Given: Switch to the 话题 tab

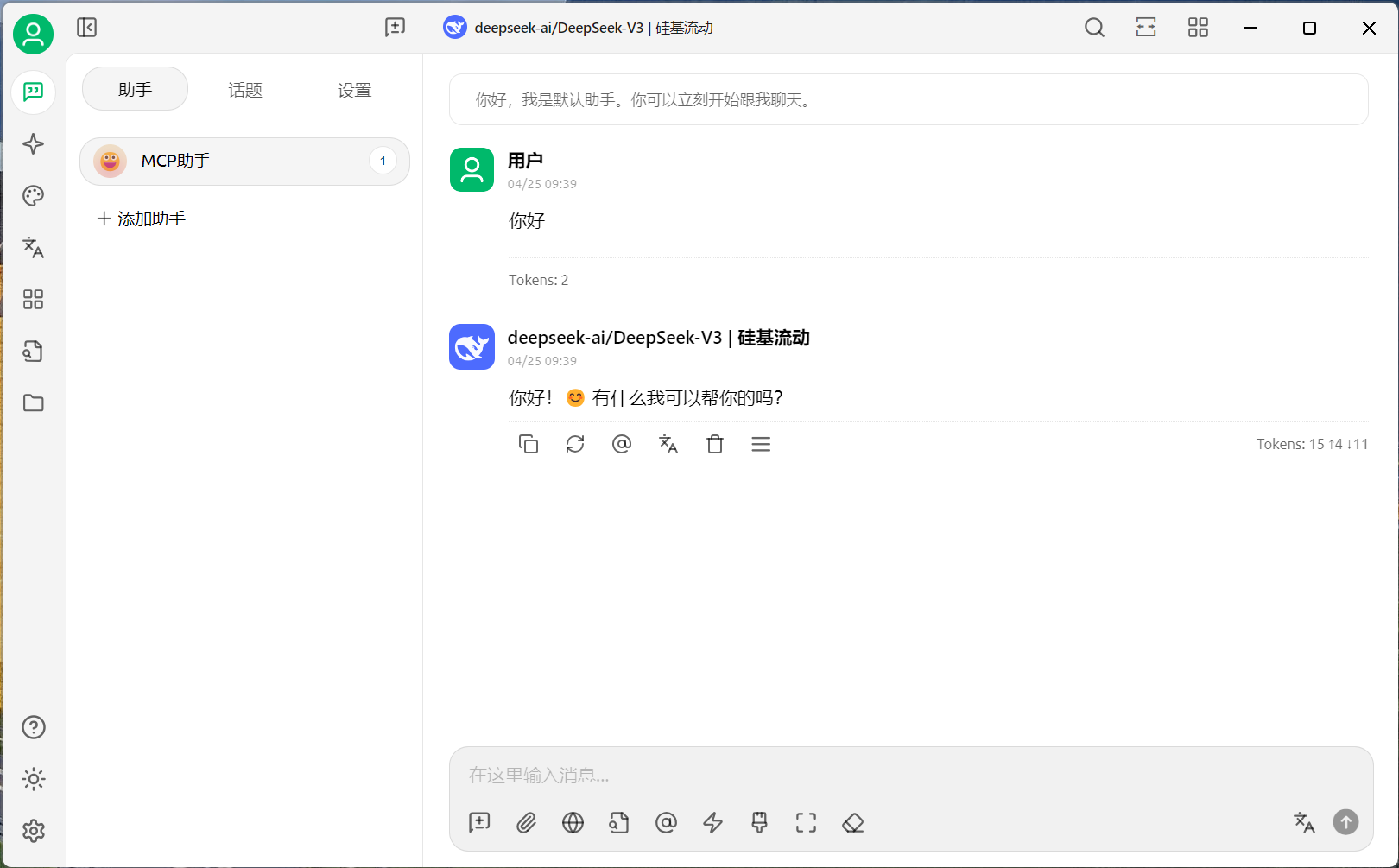Looking at the screenshot, I should pyautogui.click(x=244, y=89).
